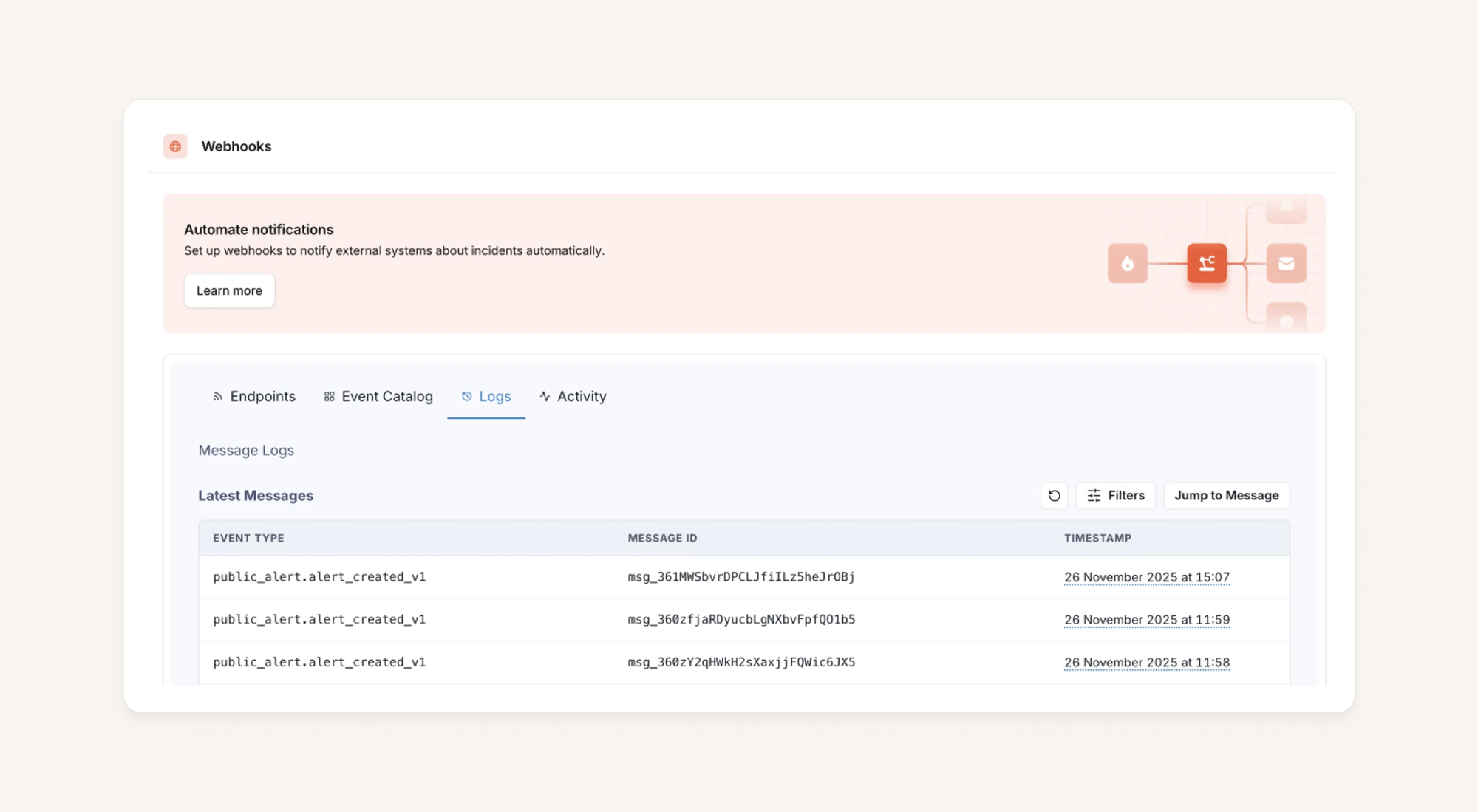Click the Jump to Message button
1478x812 pixels.
(x=1226, y=496)
